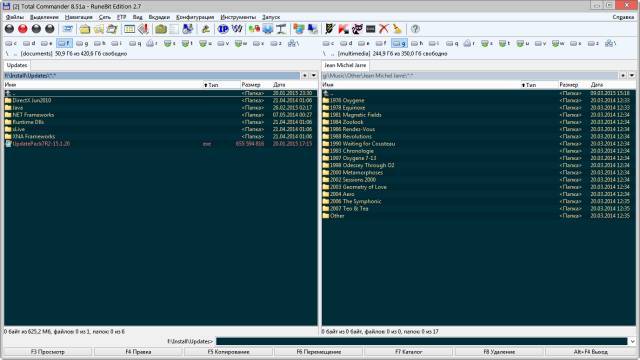Switch left panel to drive g
Screen dimensions: 640x360
pyautogui.click(x=82, y=43)
